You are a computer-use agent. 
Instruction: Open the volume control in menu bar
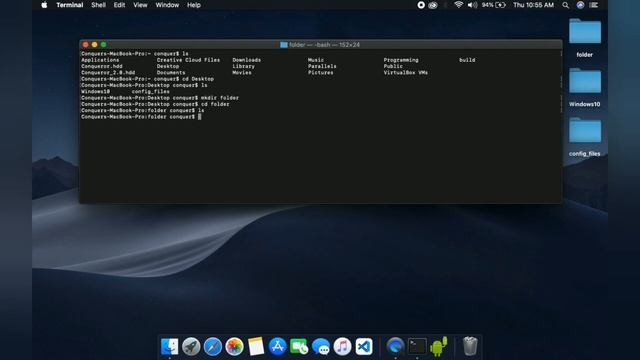click(x=472, y=5)
